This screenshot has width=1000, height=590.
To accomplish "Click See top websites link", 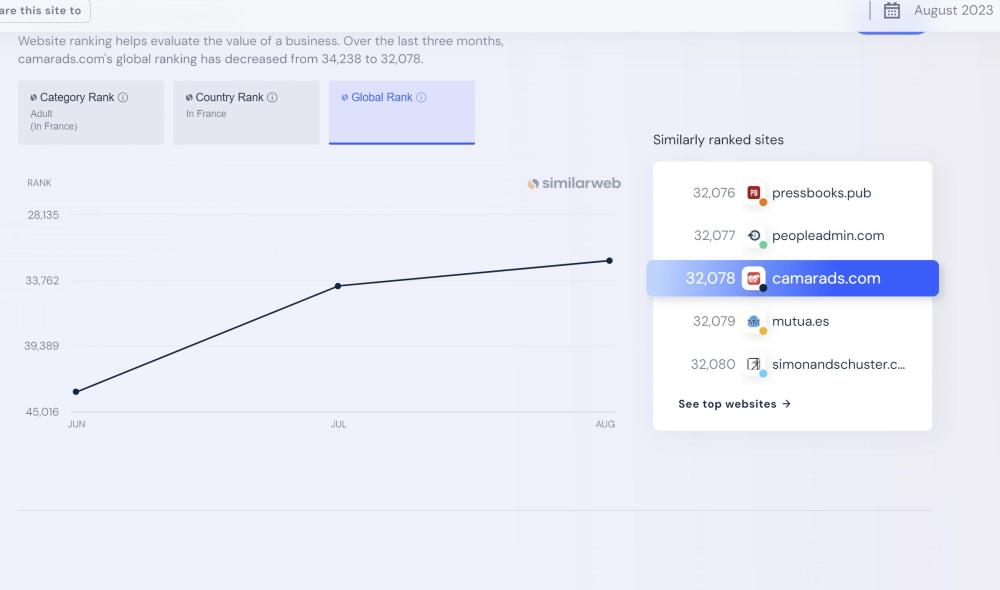I will tap(734, 404).
